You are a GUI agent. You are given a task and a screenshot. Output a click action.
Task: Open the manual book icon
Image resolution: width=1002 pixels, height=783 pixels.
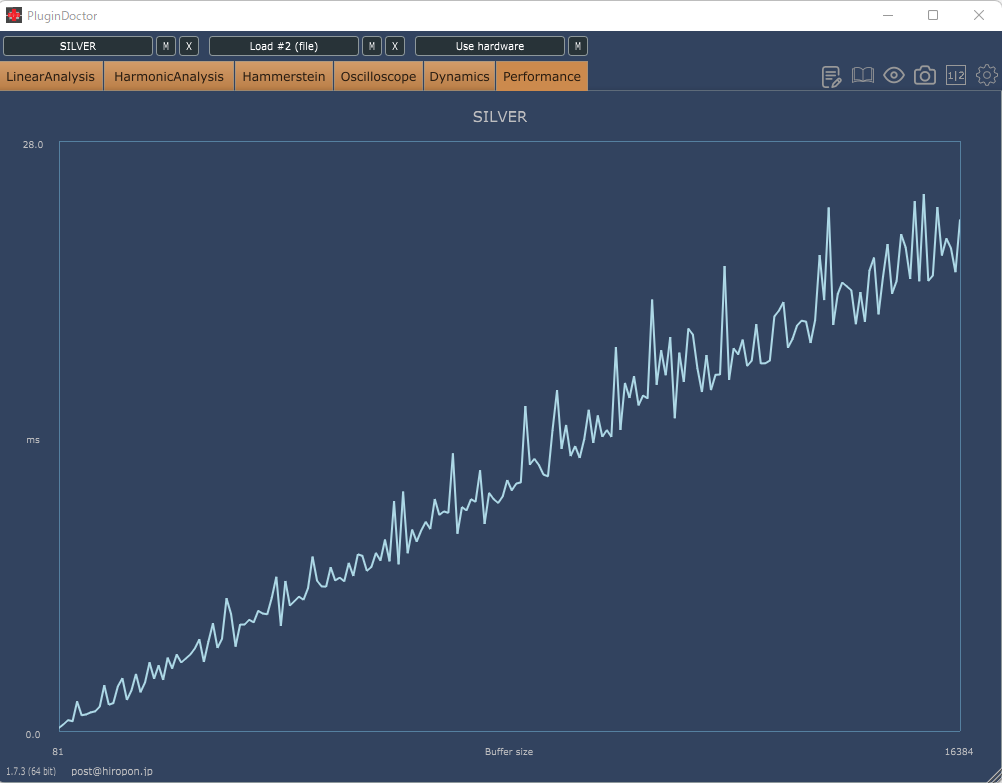tap(863, 75)
